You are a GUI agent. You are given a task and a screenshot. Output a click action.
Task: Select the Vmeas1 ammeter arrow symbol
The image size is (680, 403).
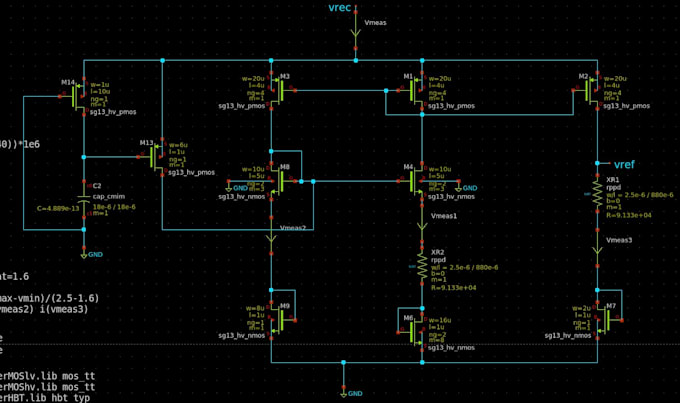(x=422, y=223)
